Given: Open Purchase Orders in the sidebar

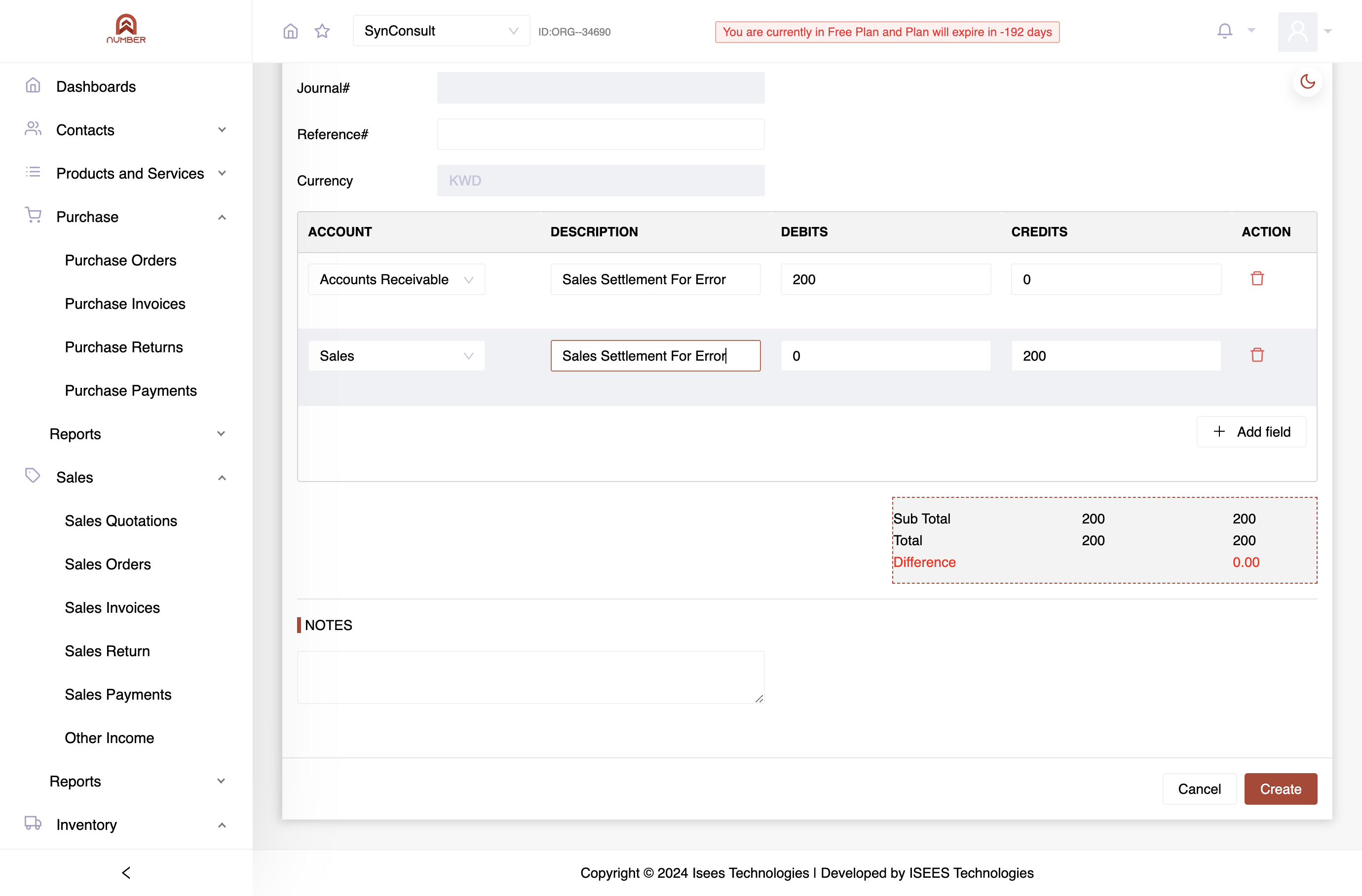Looking at the screenshot, I should tap(121, 261).
